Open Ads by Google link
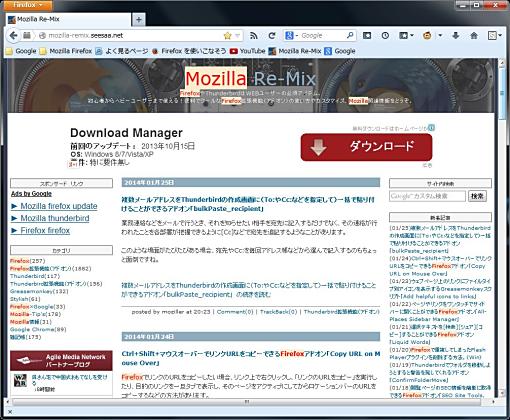Image resolution: width=510 pixels, height=420 pixels. click(x=31, y=194)
